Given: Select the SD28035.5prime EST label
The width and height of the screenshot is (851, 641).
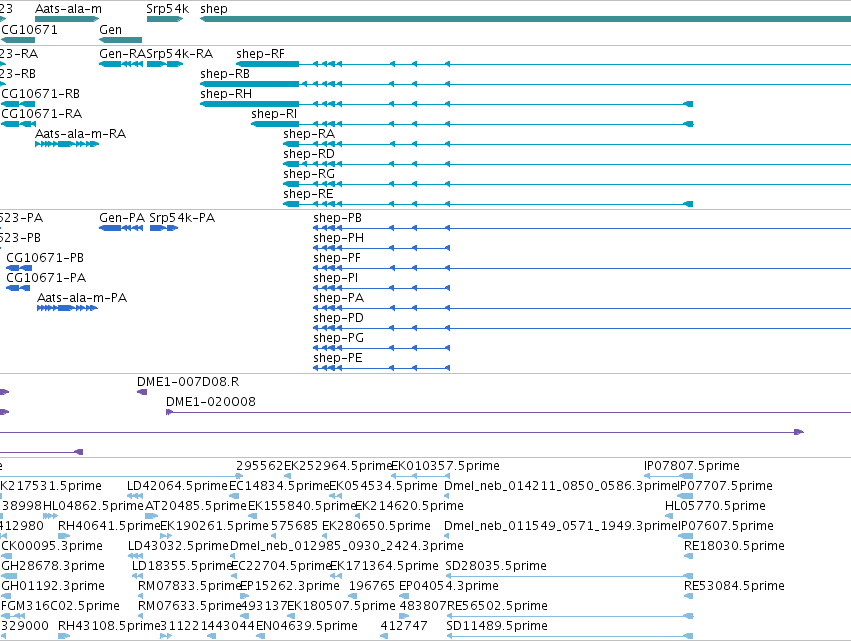Looking at the screenshot, I should (496, 566).
